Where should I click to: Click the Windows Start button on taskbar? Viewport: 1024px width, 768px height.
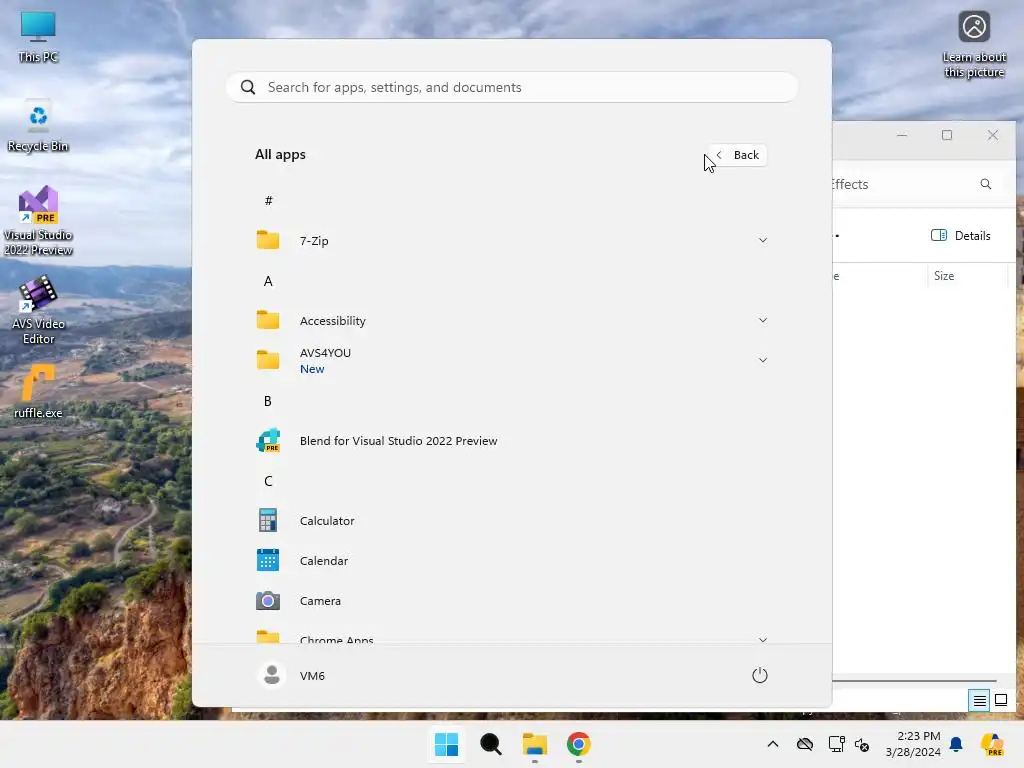(x=447, y=744)
